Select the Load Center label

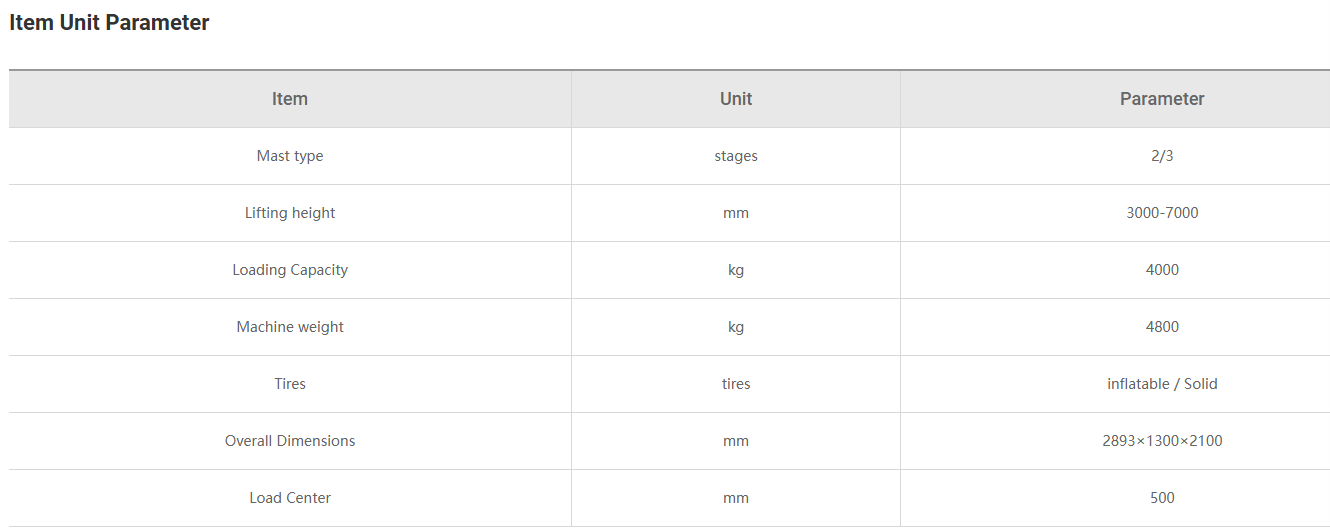coord(290,498)
